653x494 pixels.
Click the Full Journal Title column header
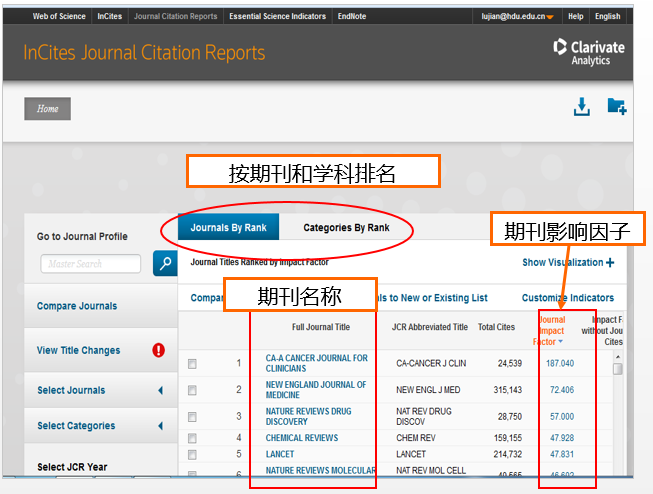321,327
